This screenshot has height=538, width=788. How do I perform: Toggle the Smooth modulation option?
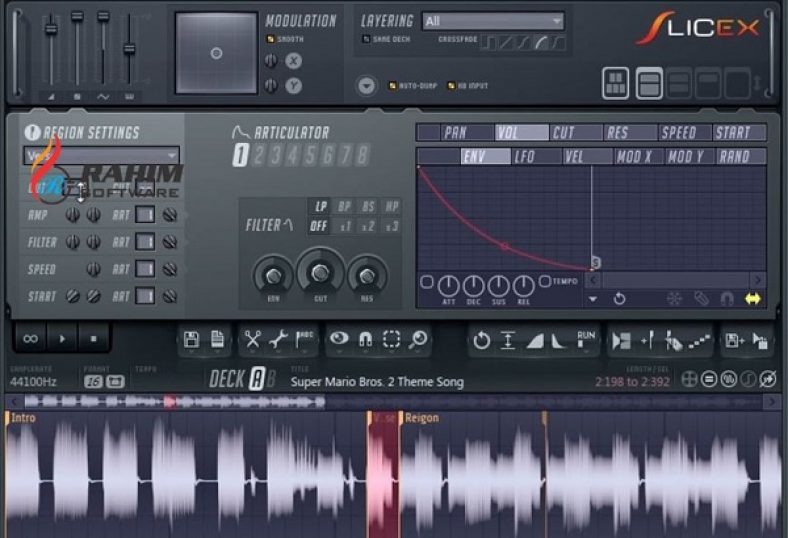270,39
